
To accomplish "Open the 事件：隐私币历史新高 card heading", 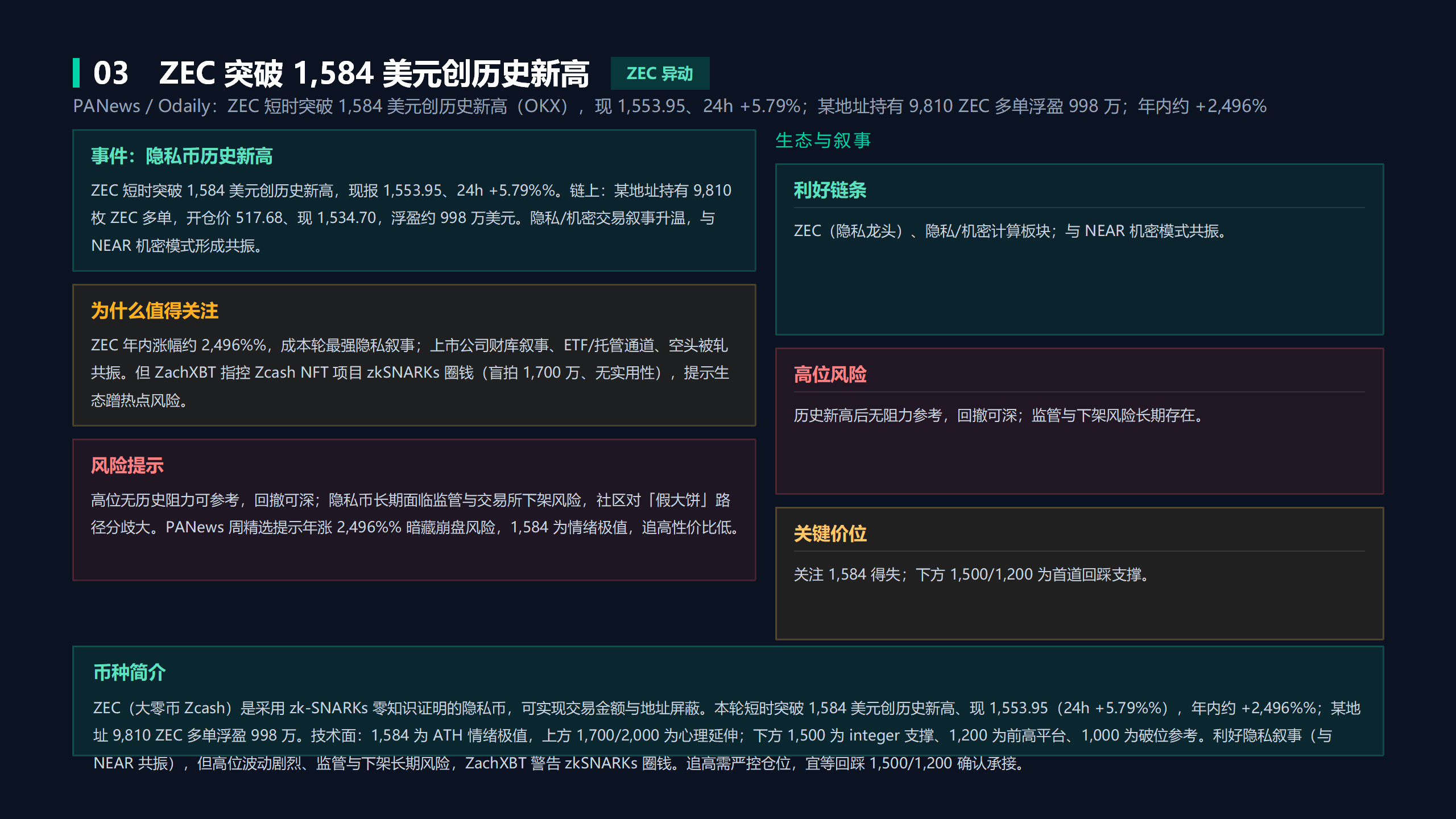I will pos(182,156).
